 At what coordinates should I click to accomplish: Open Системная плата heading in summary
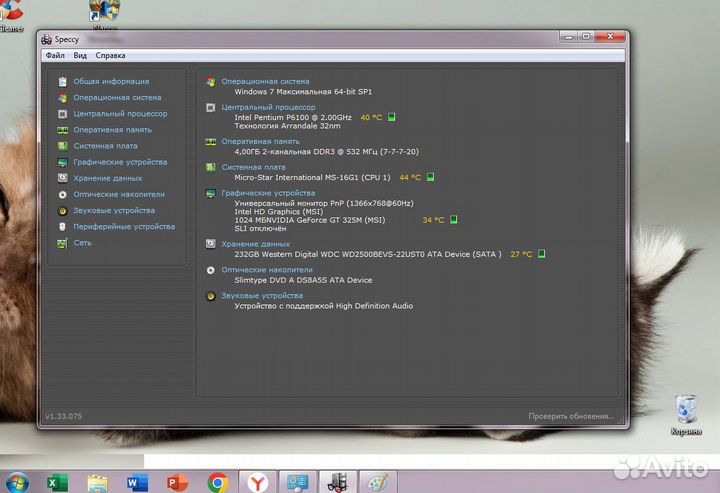click(x=253, y=167)
